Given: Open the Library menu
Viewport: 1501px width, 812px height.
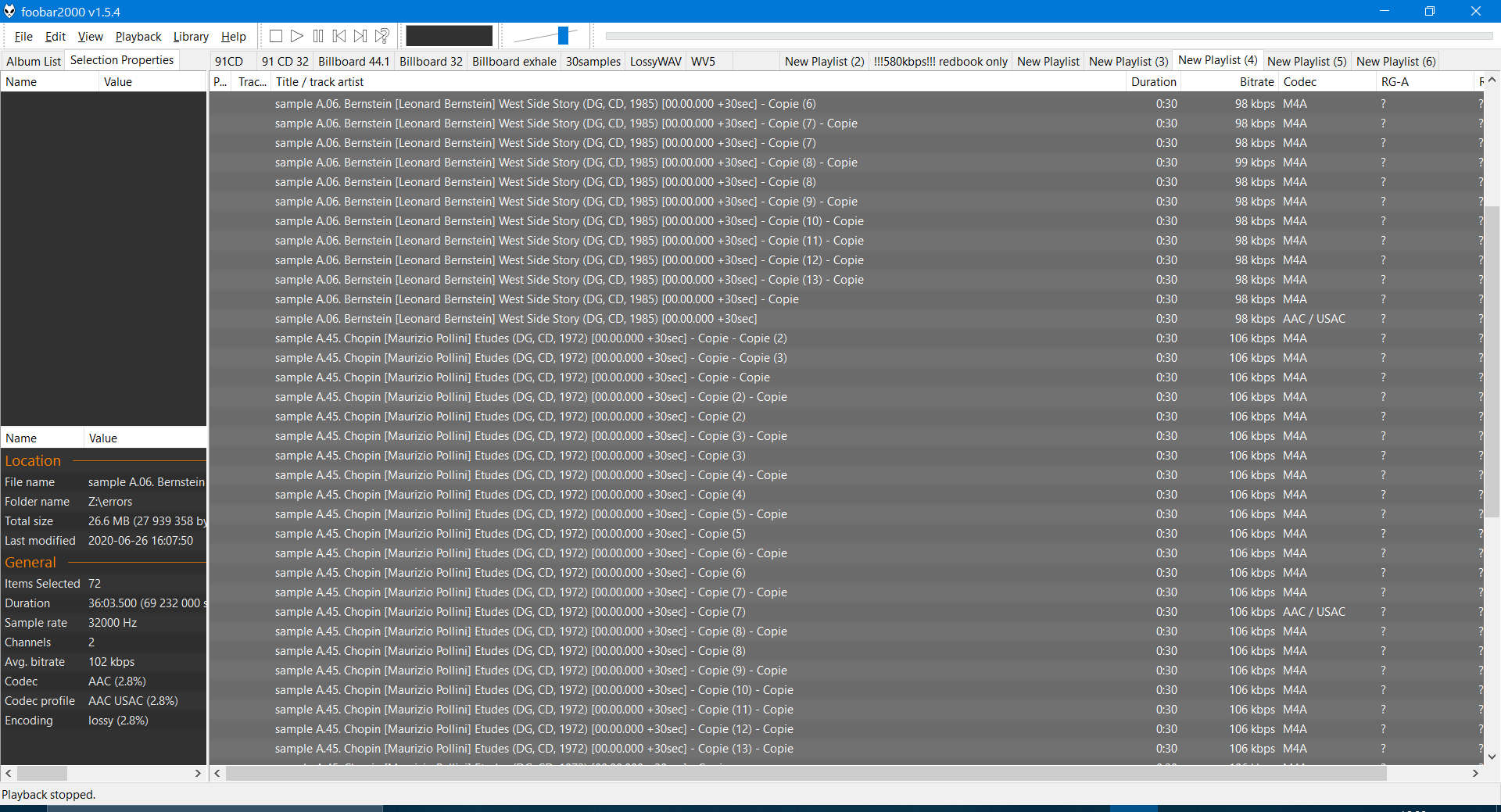Looking at the screenshot, I should 191,37.
